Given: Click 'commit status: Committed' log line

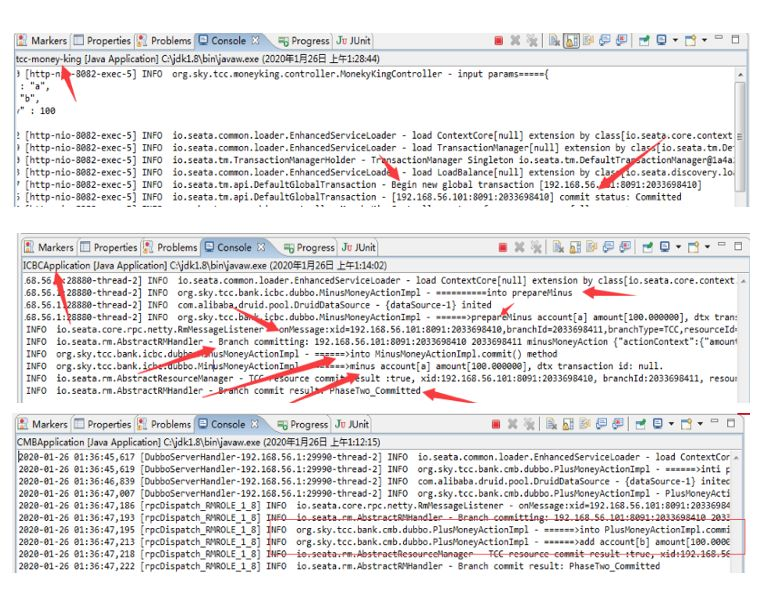Looking at the screenshot, I should 349,197.
